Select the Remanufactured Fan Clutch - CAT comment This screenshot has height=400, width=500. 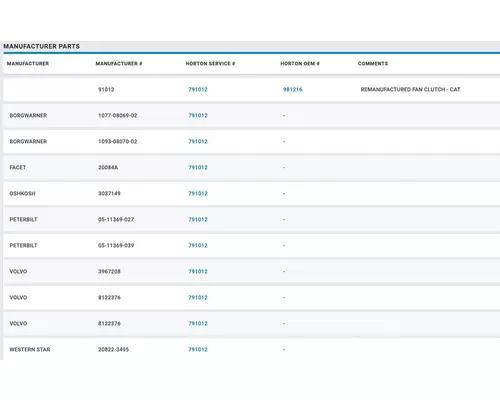click(410, 89)
